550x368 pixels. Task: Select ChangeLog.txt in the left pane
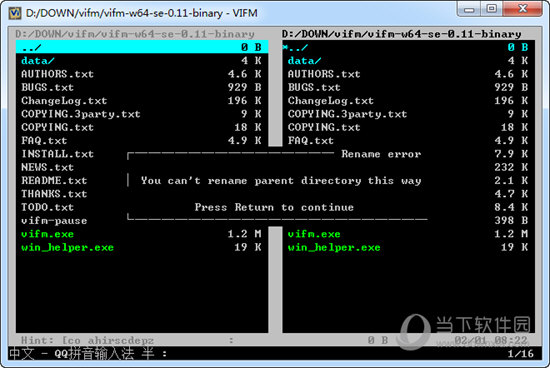pyautogui.click(x=64, y=101)
